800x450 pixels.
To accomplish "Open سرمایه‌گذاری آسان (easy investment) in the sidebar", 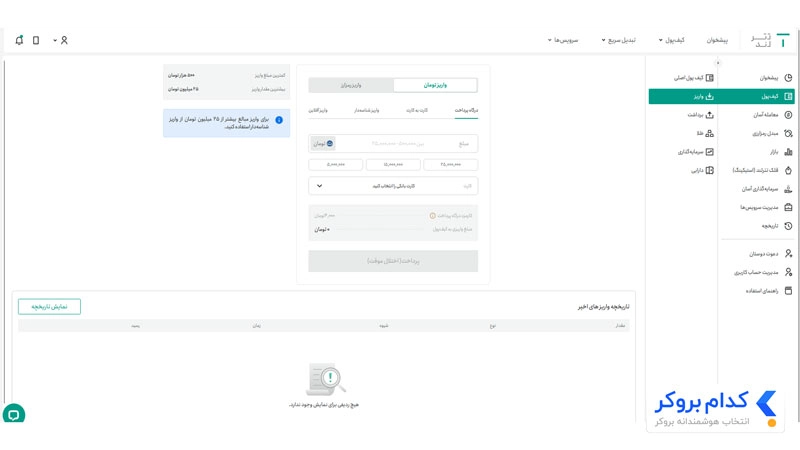I will tap(765, 189).
